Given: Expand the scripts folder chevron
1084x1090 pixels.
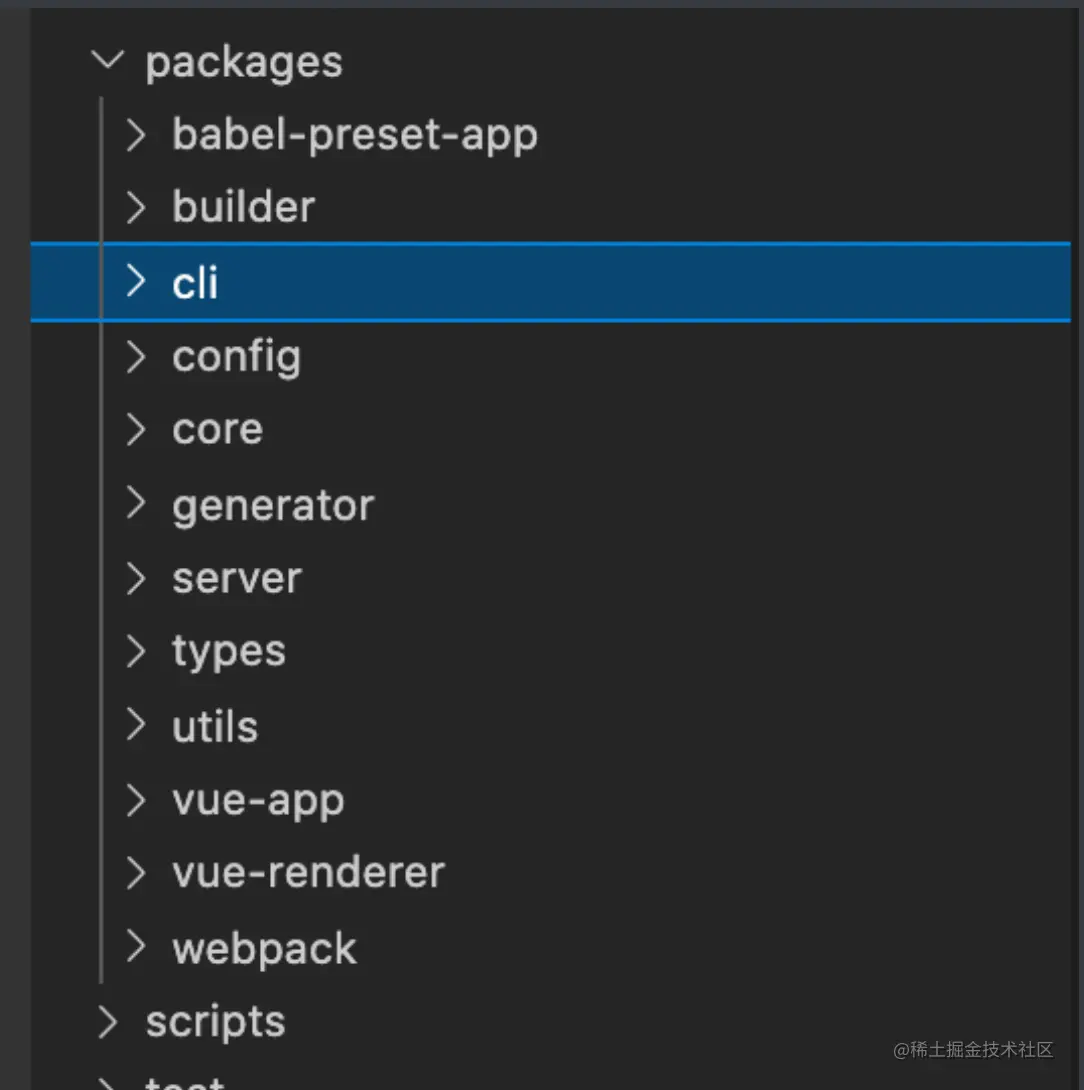Looking at the screenshot, I should (108, 1021).
